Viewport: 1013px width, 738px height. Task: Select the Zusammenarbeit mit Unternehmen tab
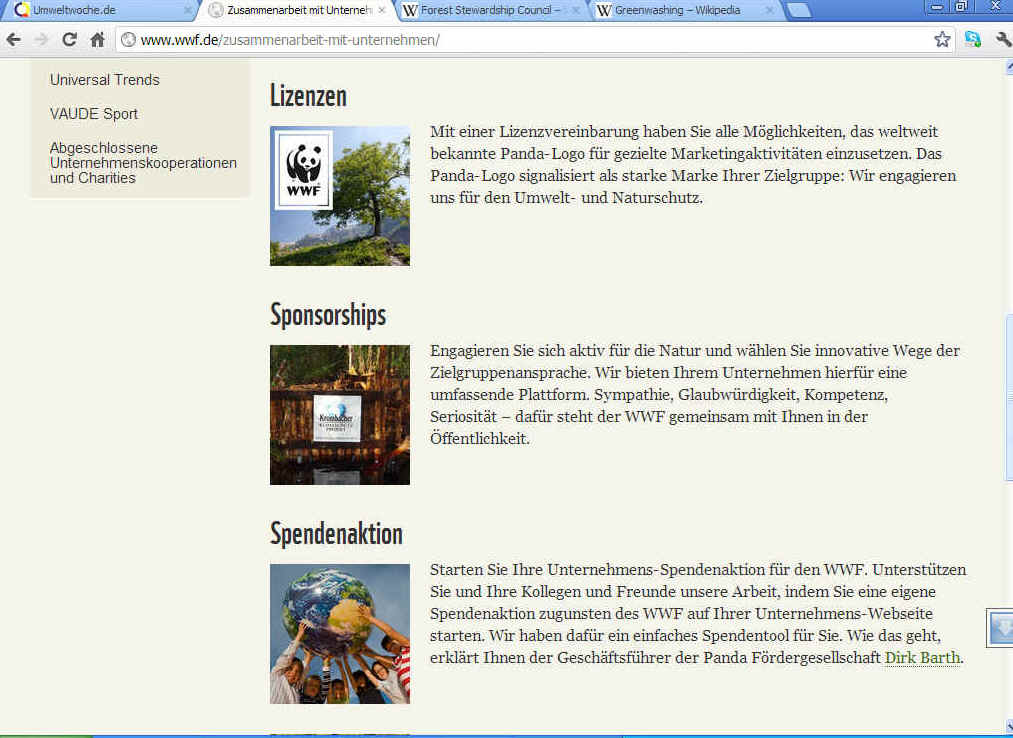[297, 10]
